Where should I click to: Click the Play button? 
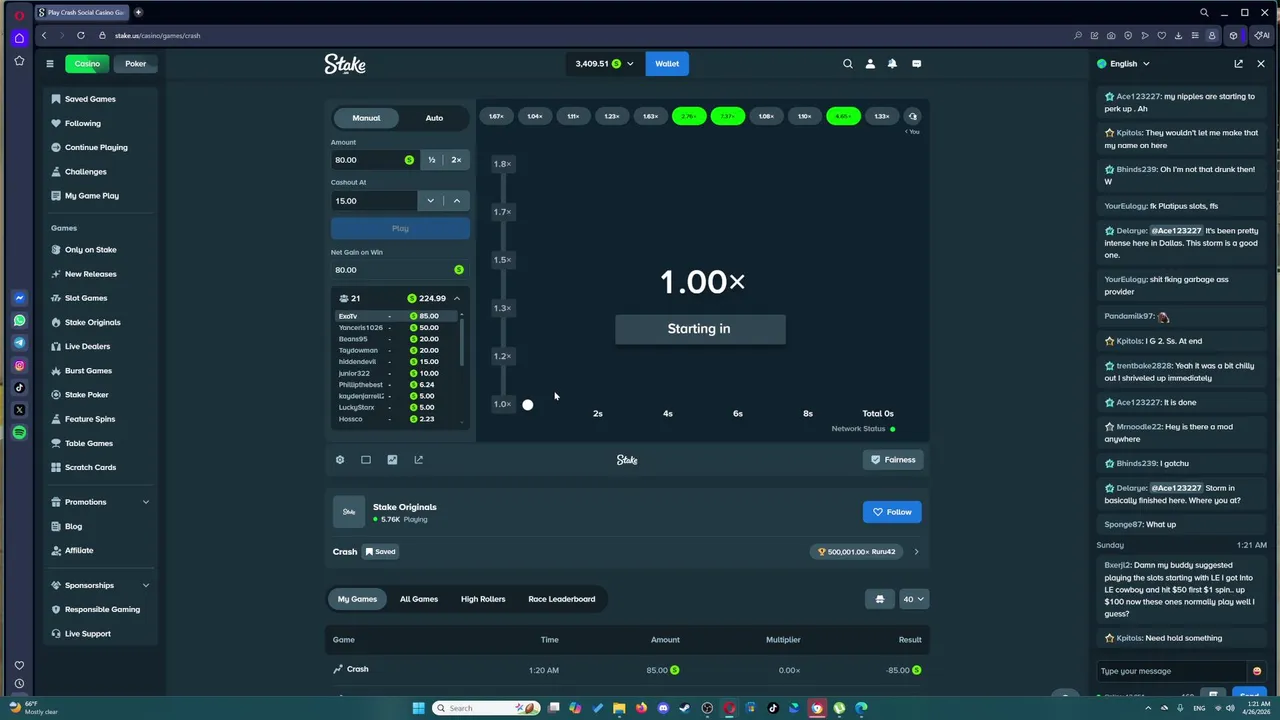[400, 229]
